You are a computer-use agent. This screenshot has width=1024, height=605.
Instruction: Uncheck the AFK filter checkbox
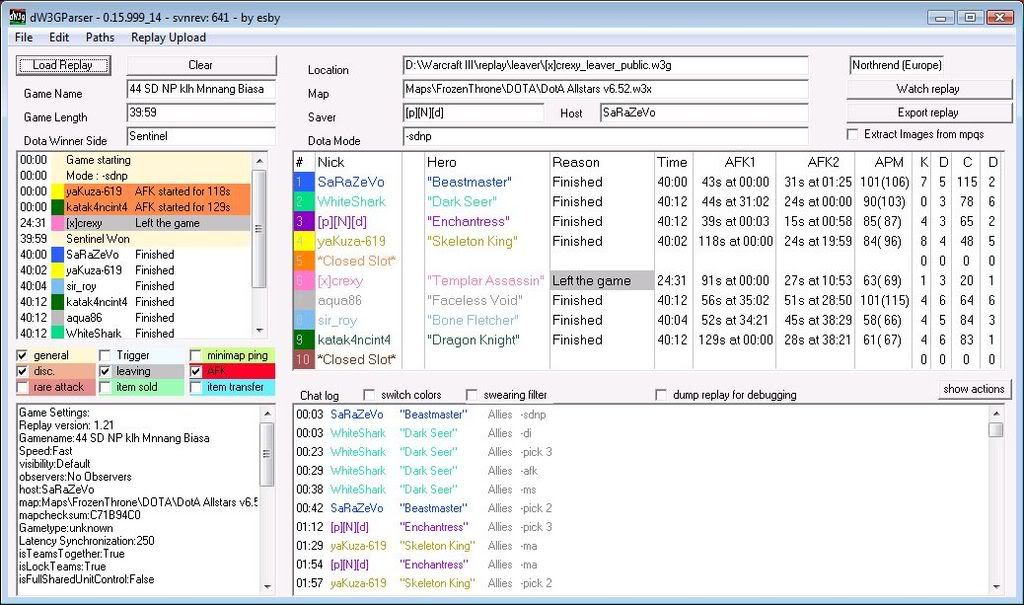coord(195,371)
